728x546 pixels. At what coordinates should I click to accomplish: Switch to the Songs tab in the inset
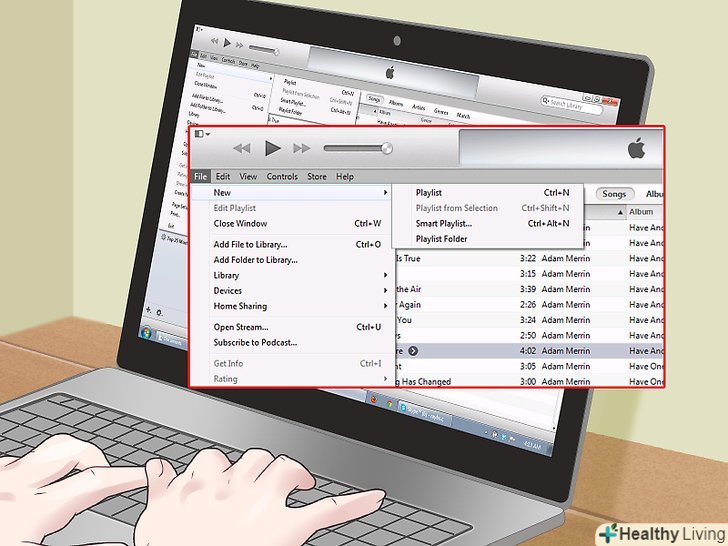click(614, 194)
